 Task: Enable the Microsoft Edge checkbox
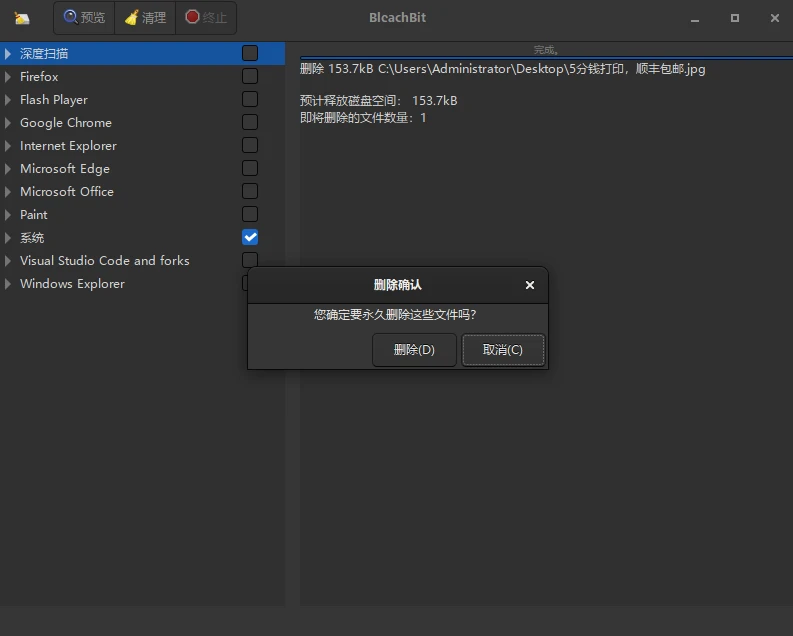250,168
